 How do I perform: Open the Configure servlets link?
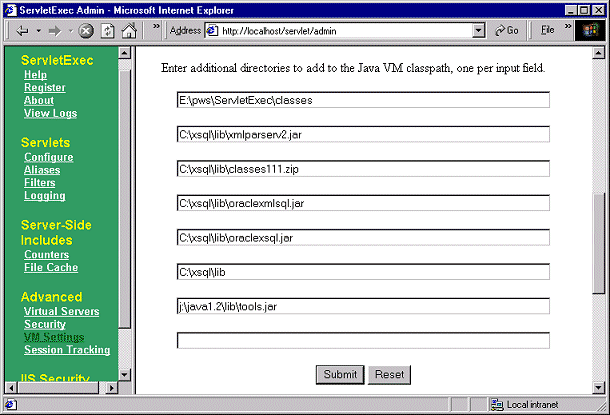click(48, 158)
